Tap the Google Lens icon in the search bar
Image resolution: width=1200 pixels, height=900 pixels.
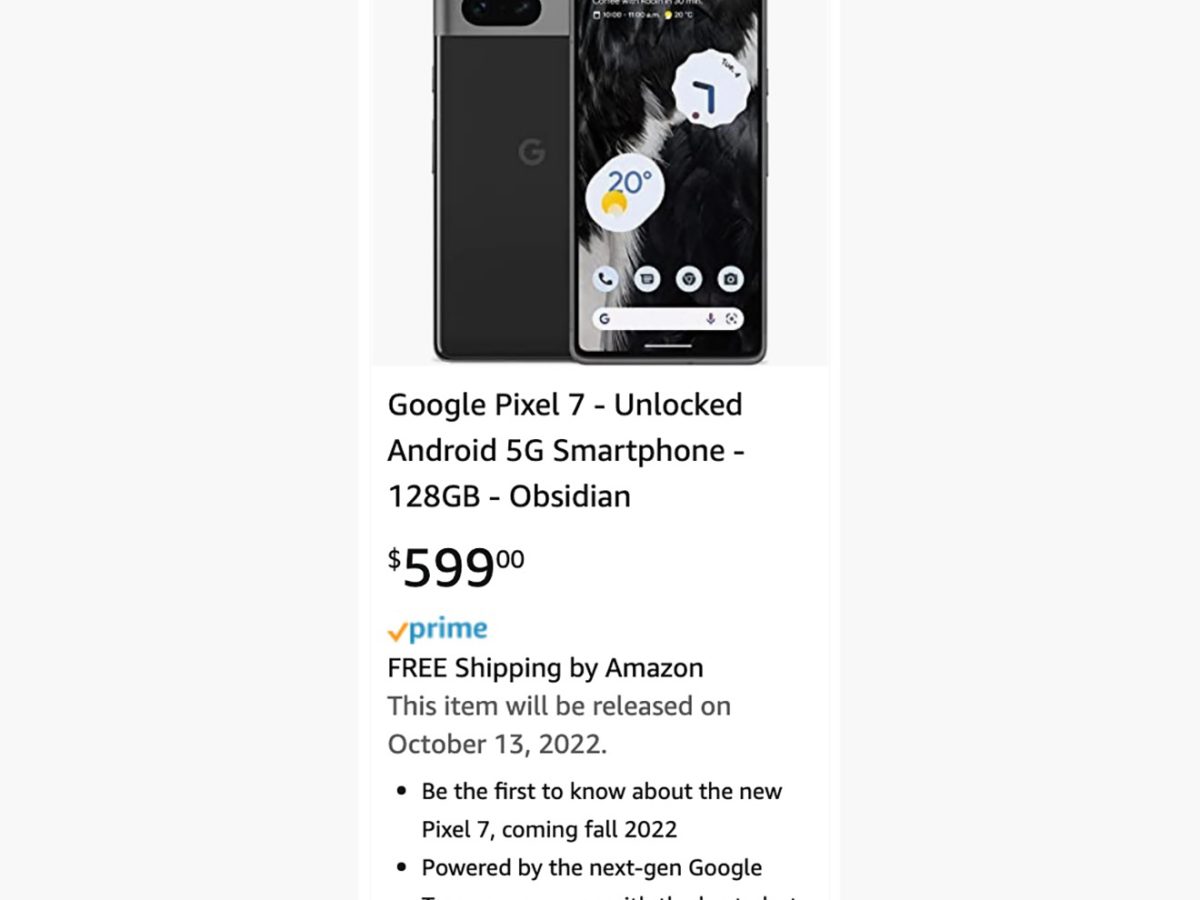point(732,319)
